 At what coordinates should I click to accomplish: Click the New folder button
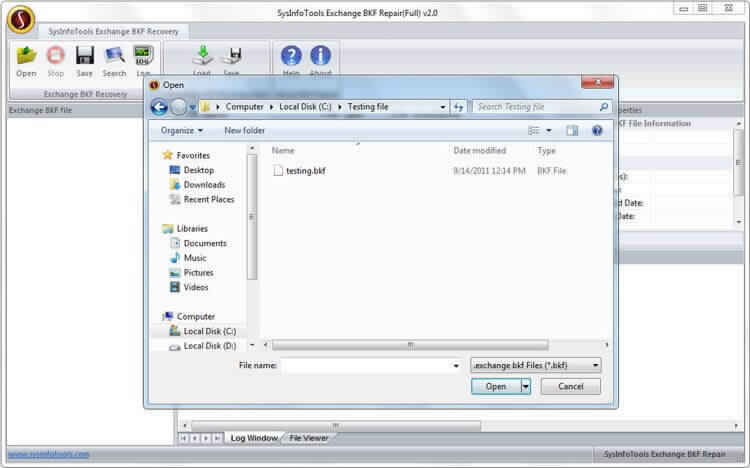244,131
